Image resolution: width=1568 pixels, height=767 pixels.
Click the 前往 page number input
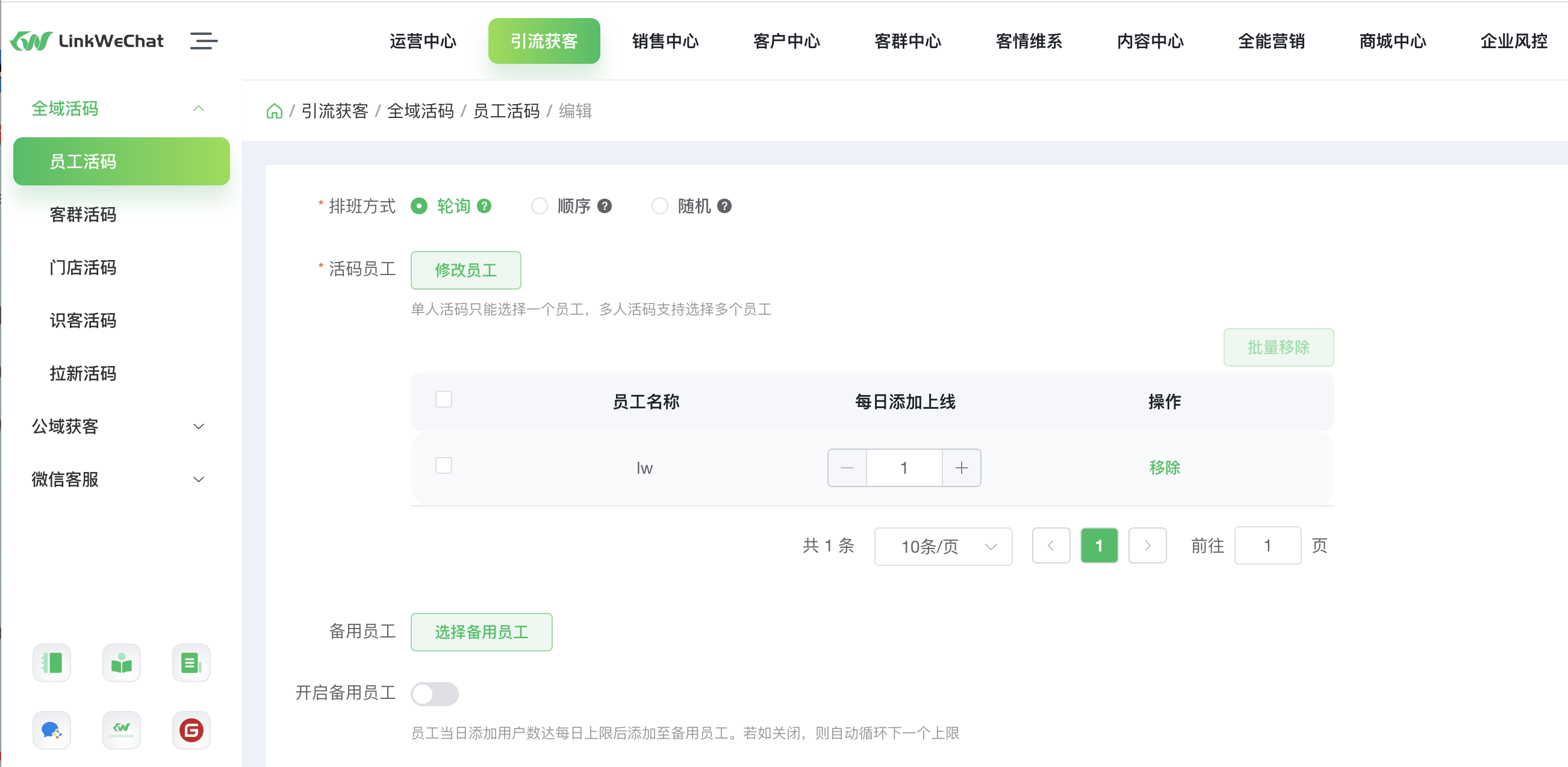[x=1268, y=545]
